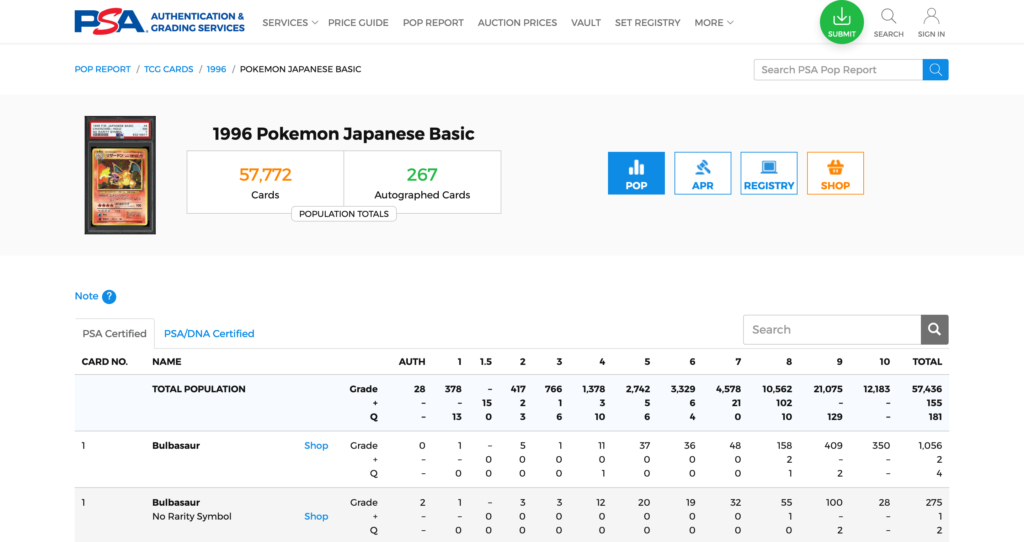Click the 1996 Pokemon Japanese Basic heading
This screenshot has width=1024, height=542.
[344, 134]
